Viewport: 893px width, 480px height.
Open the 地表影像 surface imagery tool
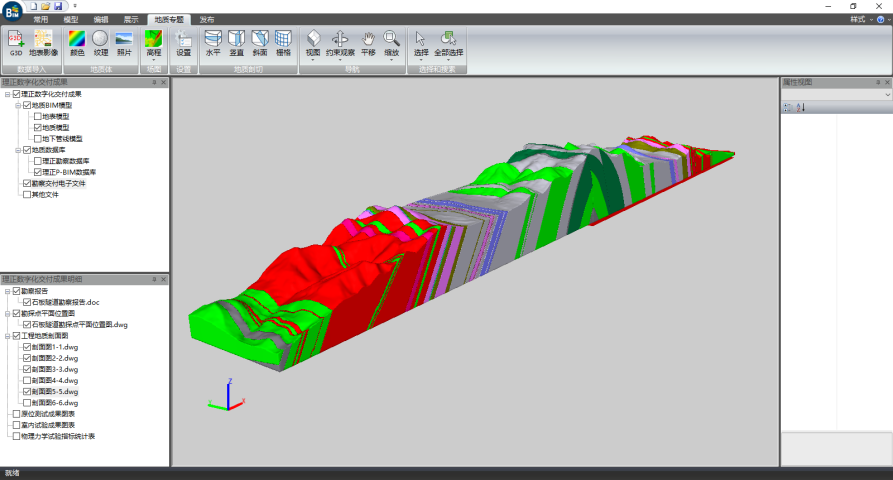[x=43, y=42]
